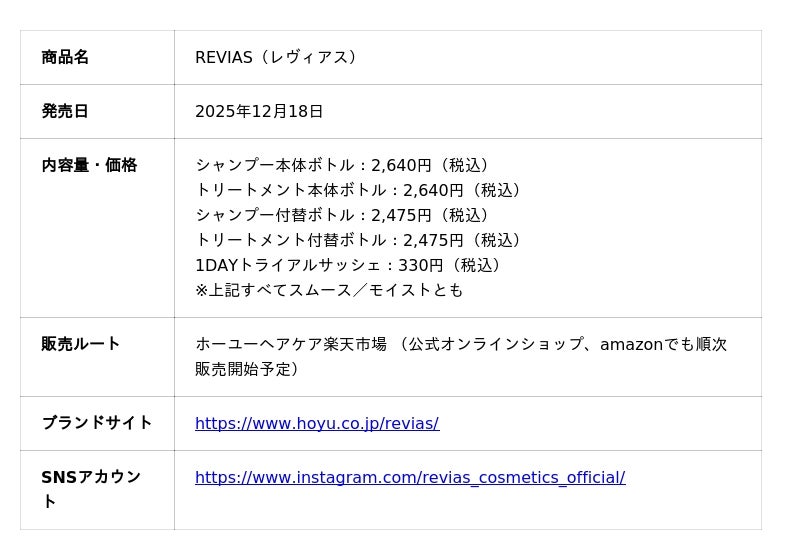This screenshot has width=800, height=560.
Task: Click the トリートメント付替ボトル 2,475円 line
Action: click(x=359, y=241)
